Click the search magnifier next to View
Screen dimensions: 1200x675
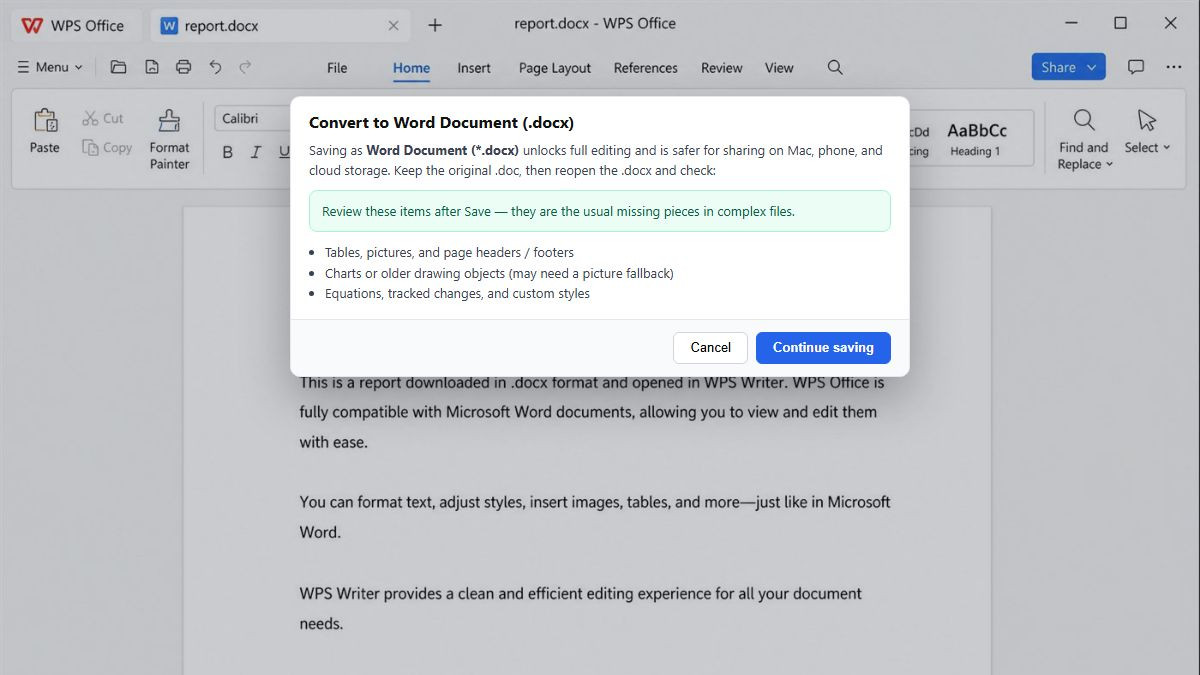pyautogui.click(x=835, y=67)
